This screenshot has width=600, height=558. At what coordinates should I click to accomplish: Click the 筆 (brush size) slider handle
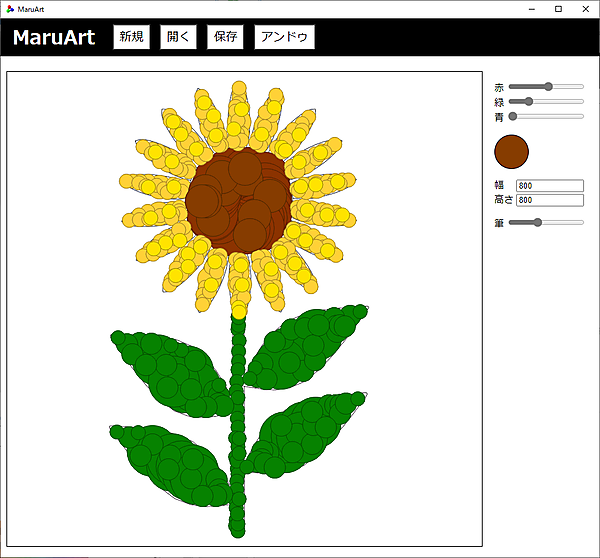point(538,222)
